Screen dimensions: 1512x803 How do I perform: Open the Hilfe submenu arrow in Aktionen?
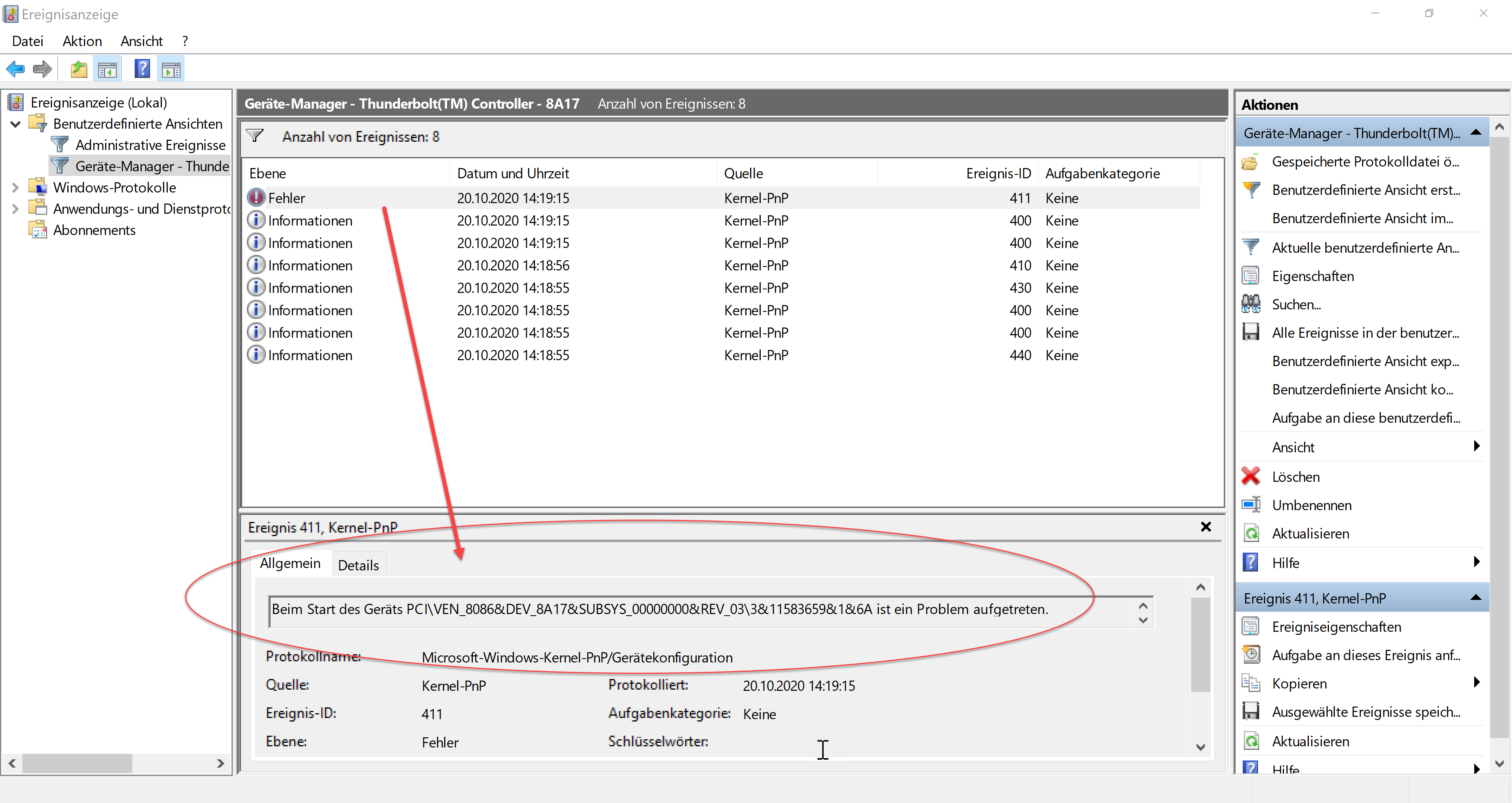coord(1476,562)
